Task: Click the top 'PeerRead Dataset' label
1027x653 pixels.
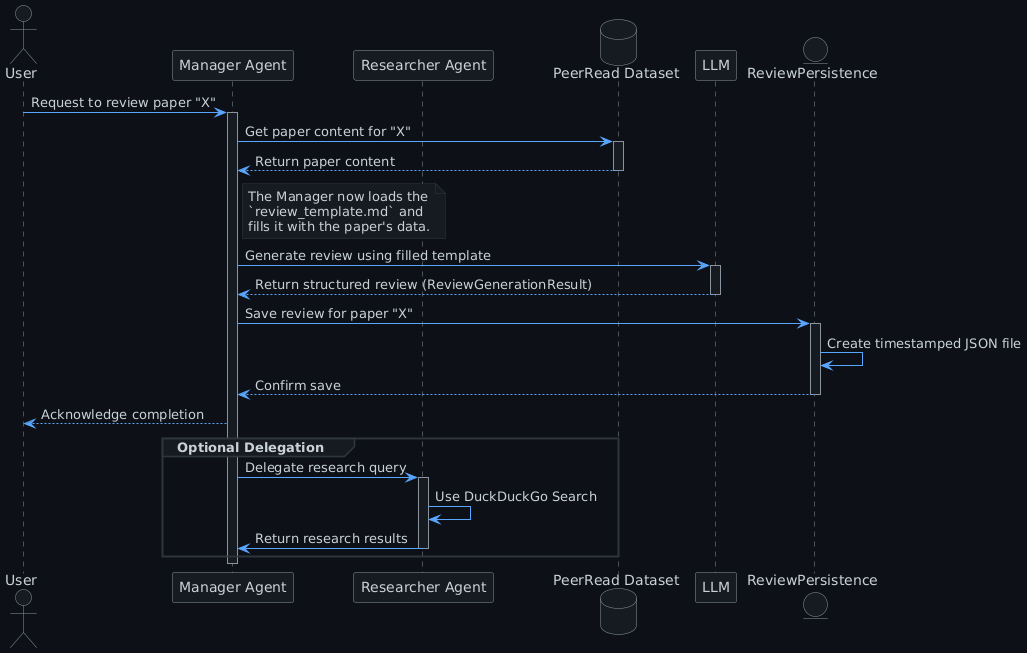Action: click(x=616, y=73)
